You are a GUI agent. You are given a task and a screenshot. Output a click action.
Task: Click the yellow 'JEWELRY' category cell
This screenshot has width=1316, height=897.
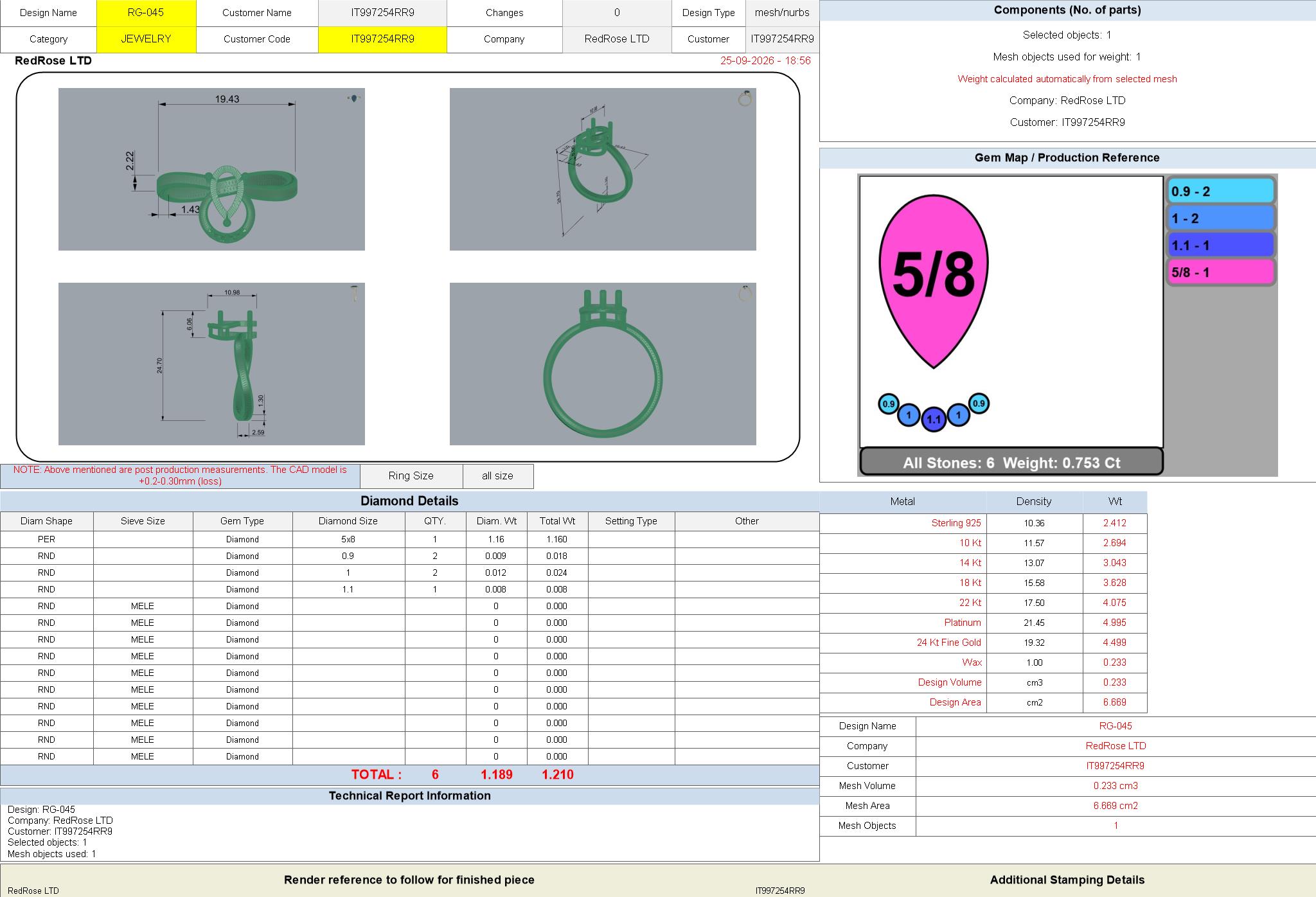click(146, 39)
